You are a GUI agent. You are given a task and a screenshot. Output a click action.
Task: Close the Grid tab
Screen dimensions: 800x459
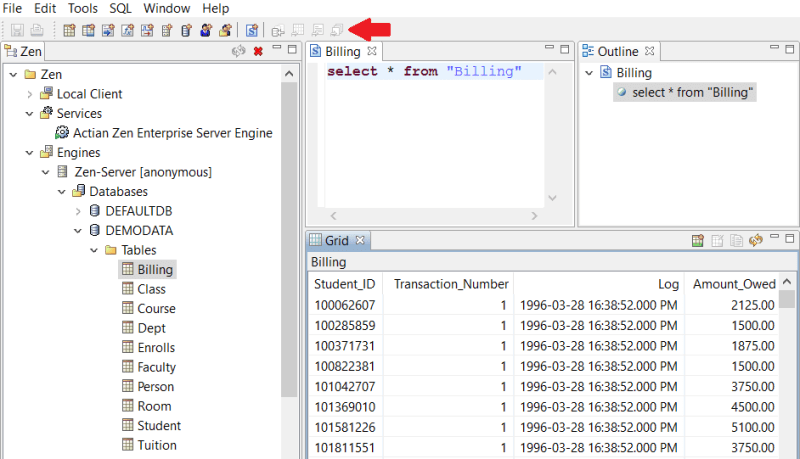(360, 240)
